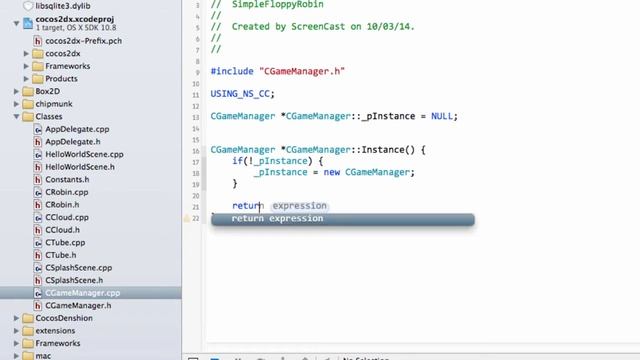Click the CocosDenshion folder icon
Viewport: 640px width, 360px height.
tap(28, 318)
